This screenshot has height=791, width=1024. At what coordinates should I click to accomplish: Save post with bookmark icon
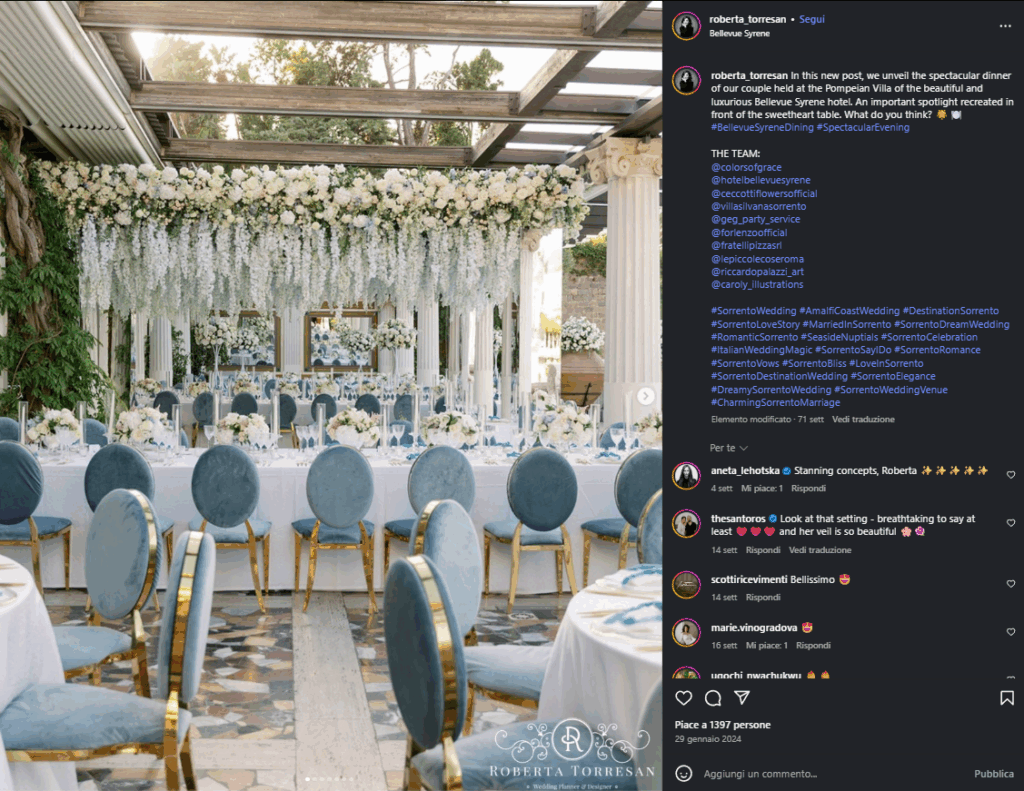coord(1006,698)
